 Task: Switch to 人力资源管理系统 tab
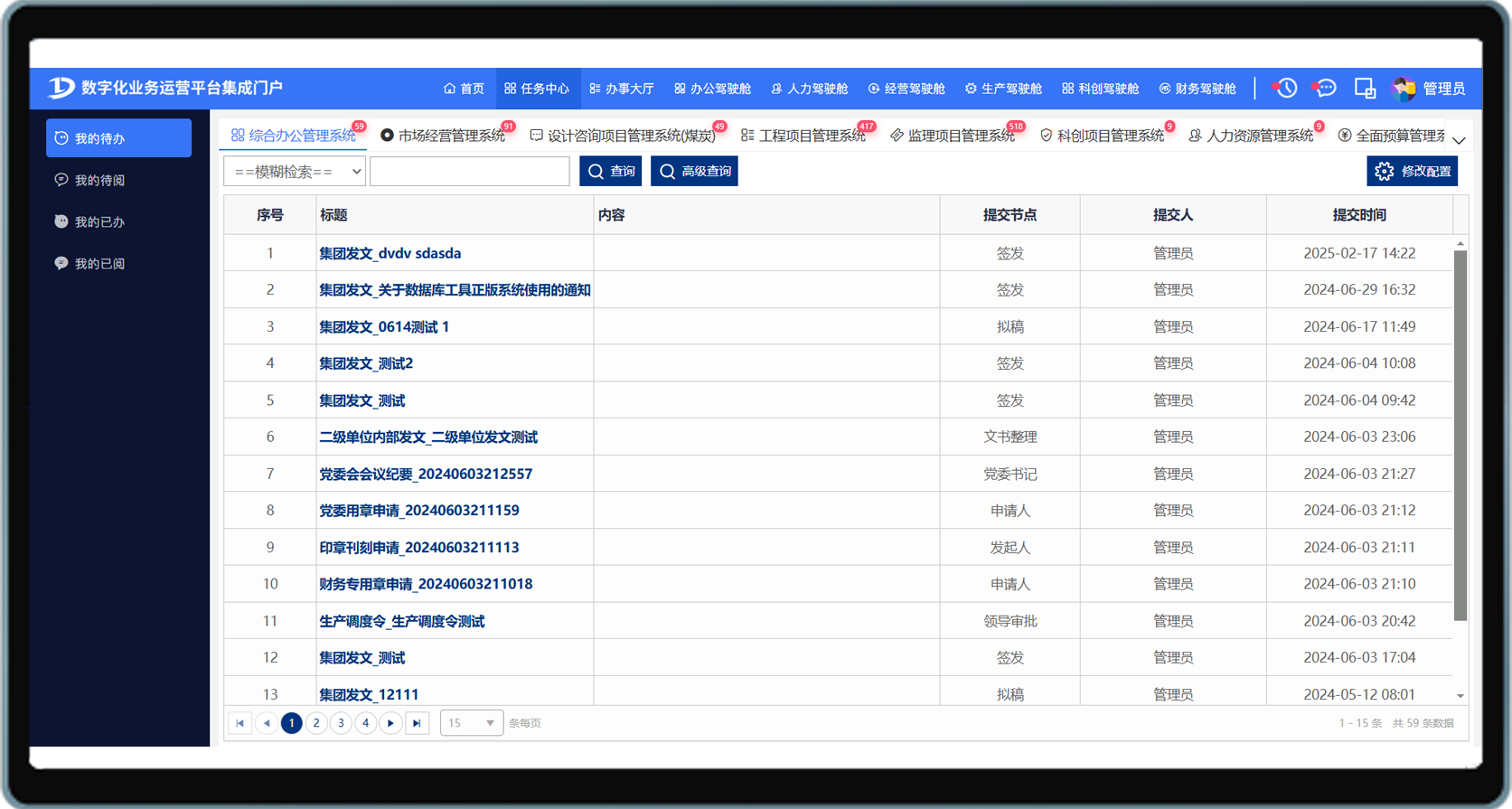(x=1251, y=135)
